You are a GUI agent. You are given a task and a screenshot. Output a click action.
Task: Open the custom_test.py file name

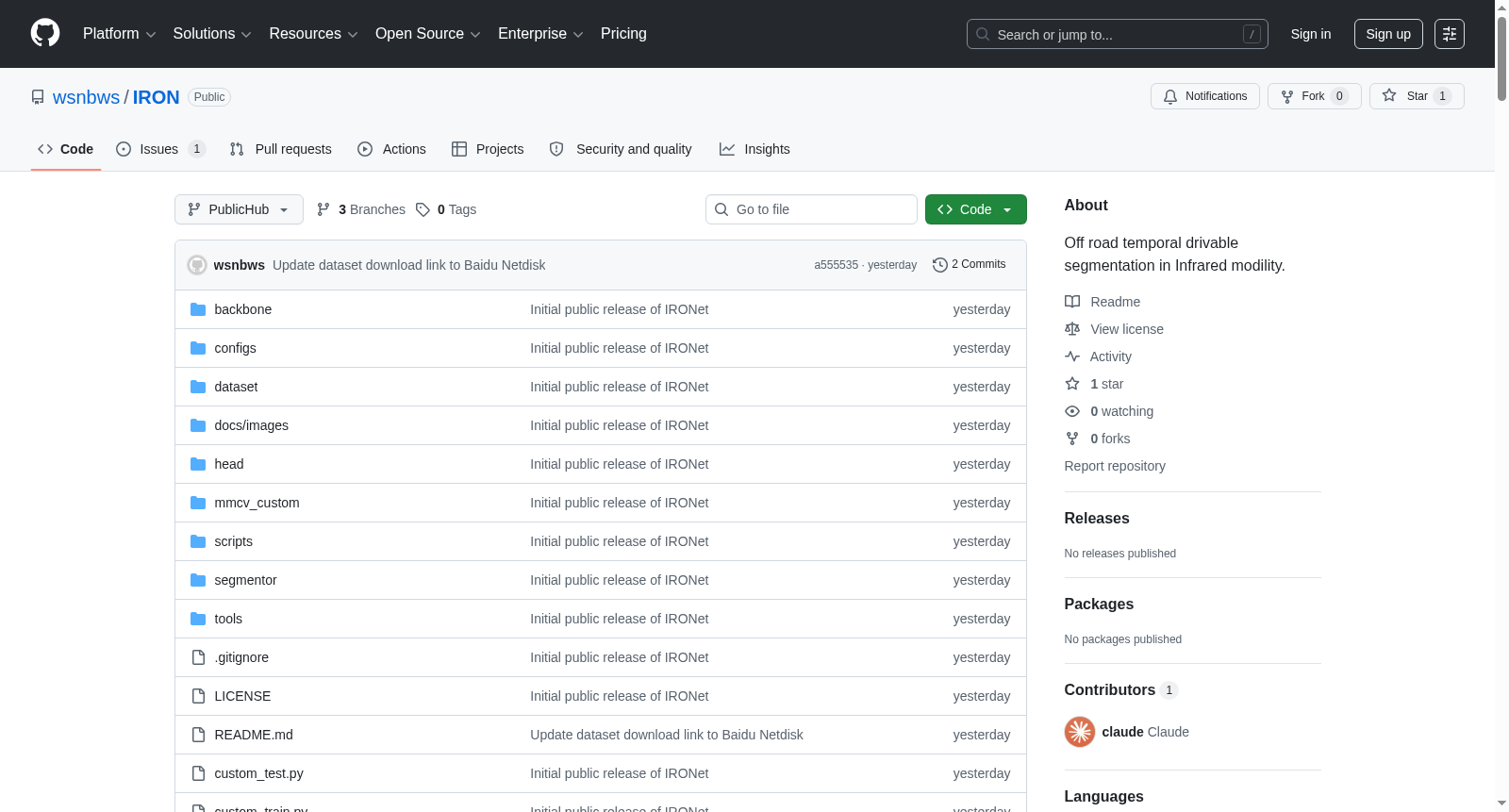click(259, 773)
